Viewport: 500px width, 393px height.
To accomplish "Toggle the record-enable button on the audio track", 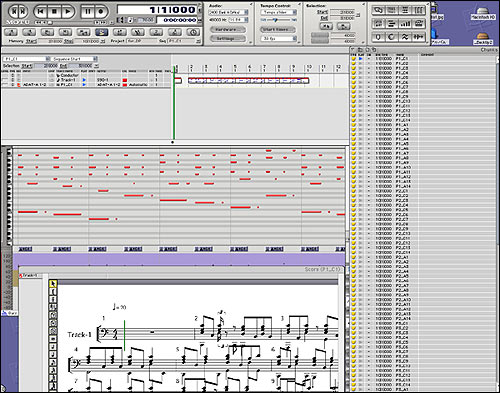I will point(19,85).
